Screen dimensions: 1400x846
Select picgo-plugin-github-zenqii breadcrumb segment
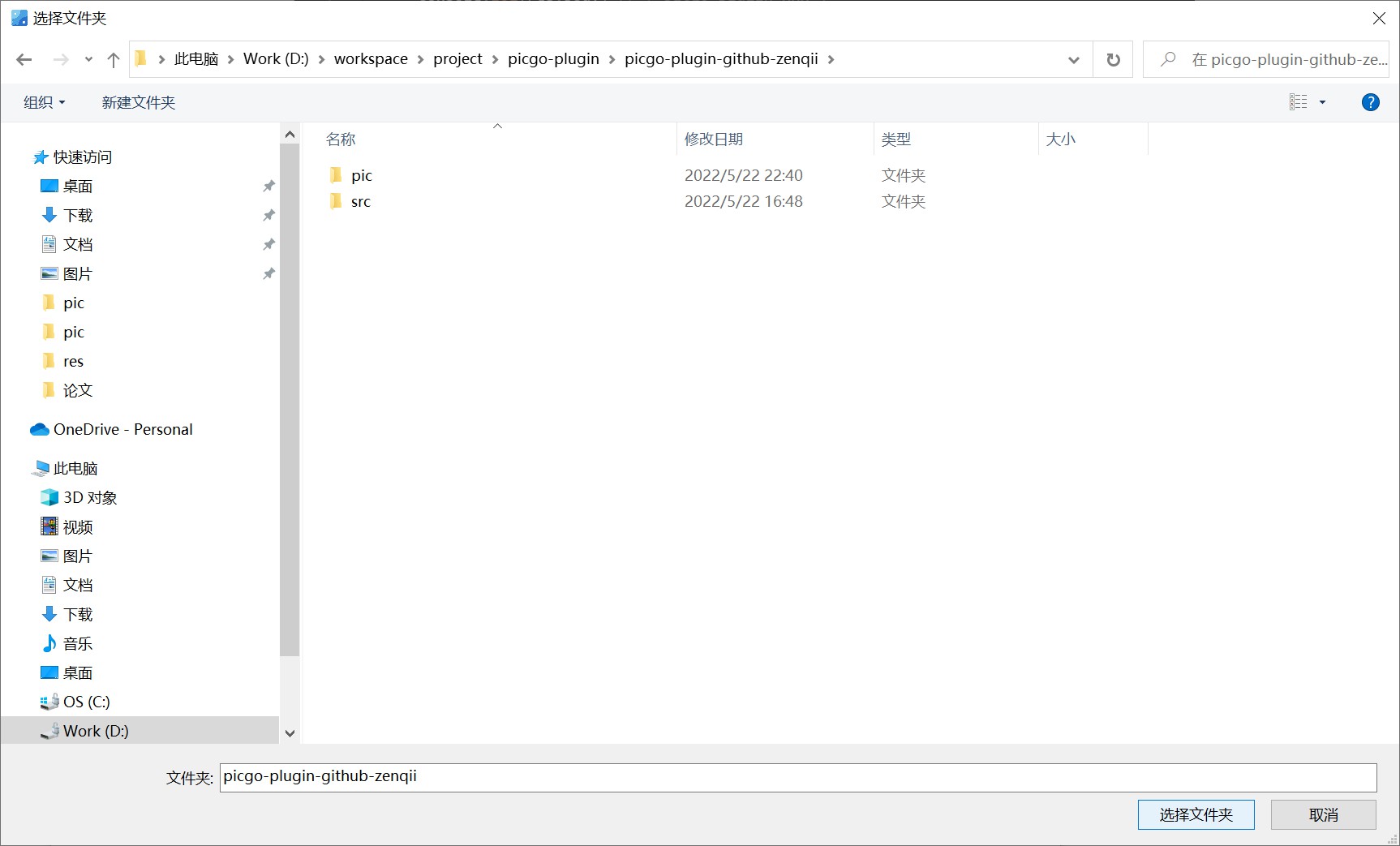721,59
